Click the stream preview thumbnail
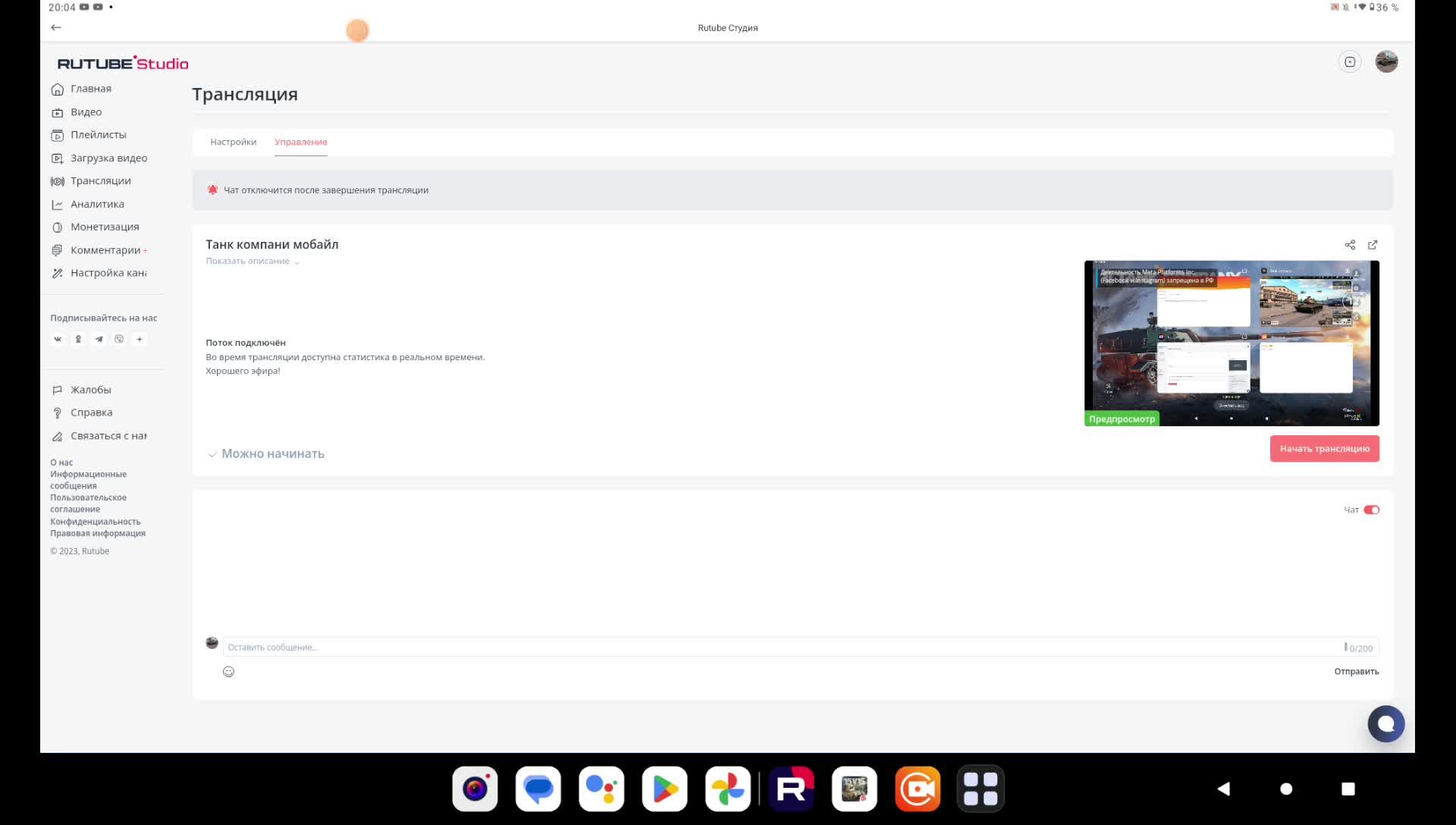 click(1232, 343)
